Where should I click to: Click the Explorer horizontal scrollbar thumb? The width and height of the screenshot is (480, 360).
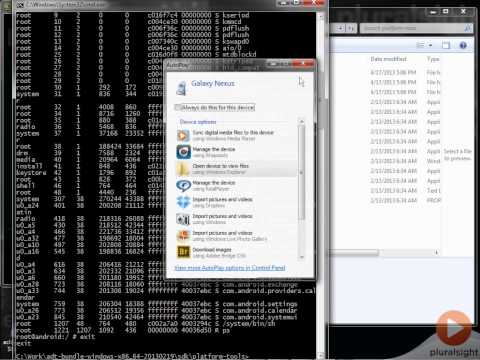[x=354, y=252]
